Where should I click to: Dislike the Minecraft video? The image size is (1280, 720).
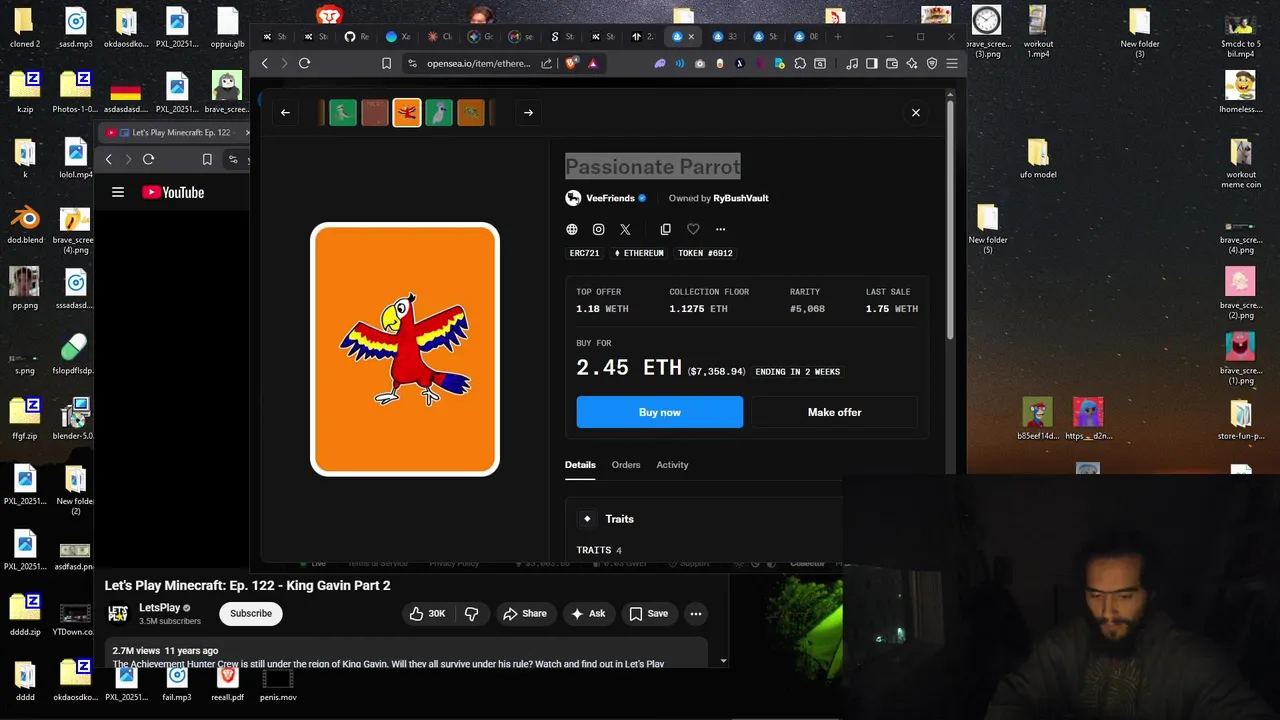472,613
